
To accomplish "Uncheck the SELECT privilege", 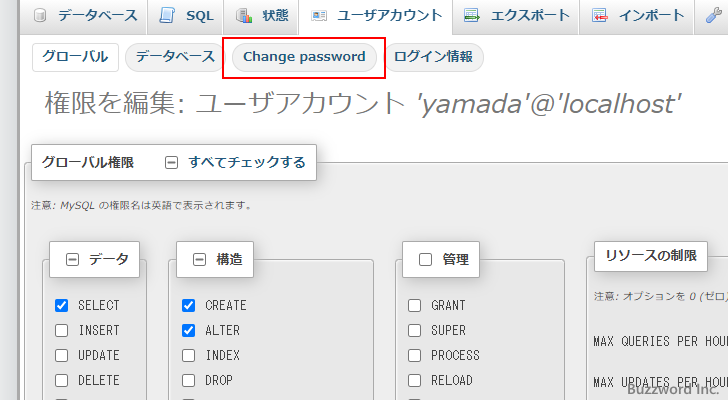I will point(61,305).
